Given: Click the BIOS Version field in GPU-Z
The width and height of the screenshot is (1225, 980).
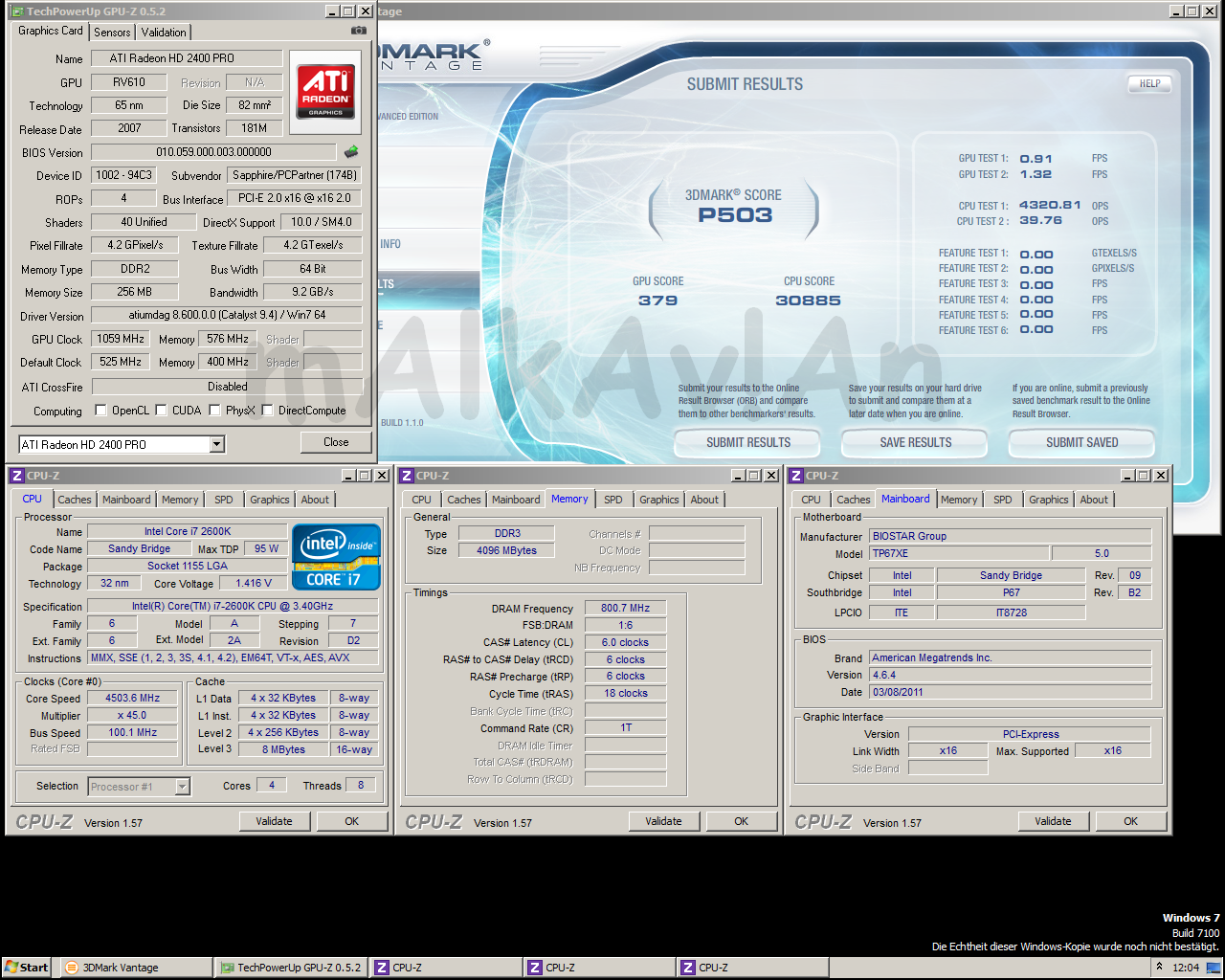Looking at the screenshot, I should coord(213,152).
